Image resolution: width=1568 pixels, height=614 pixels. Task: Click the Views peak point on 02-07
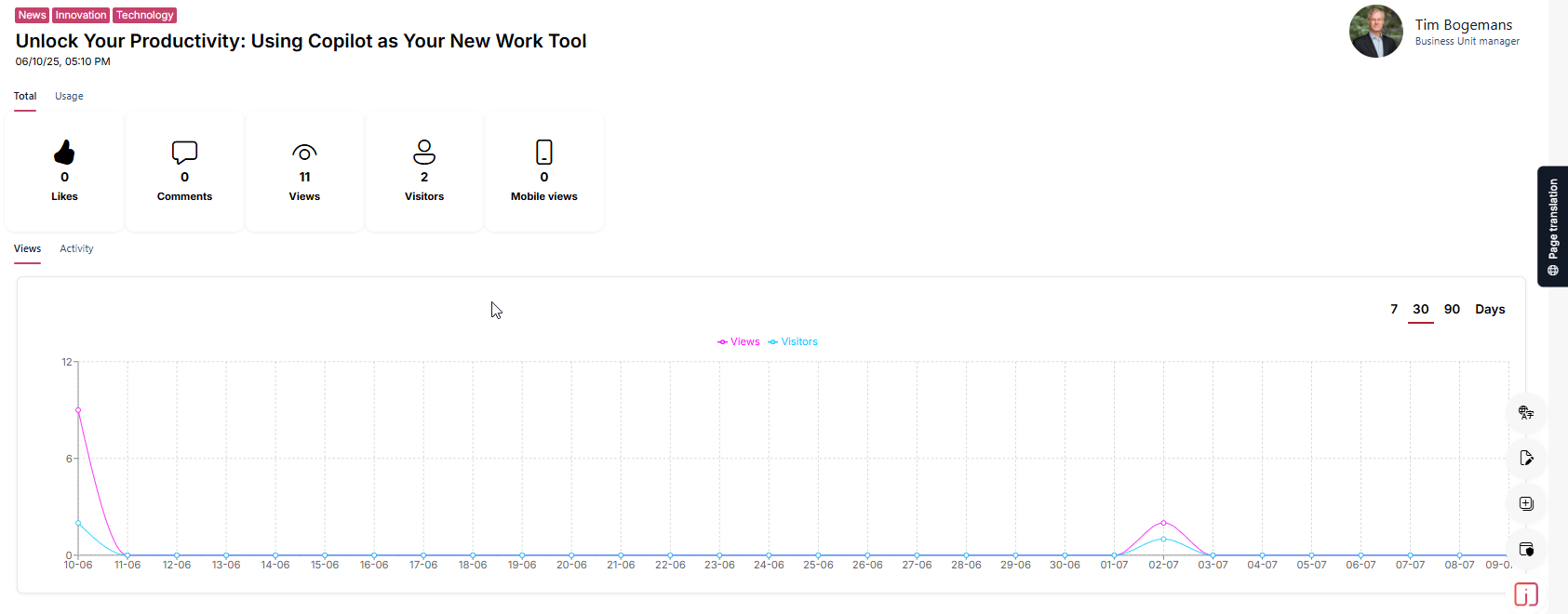1163,523
